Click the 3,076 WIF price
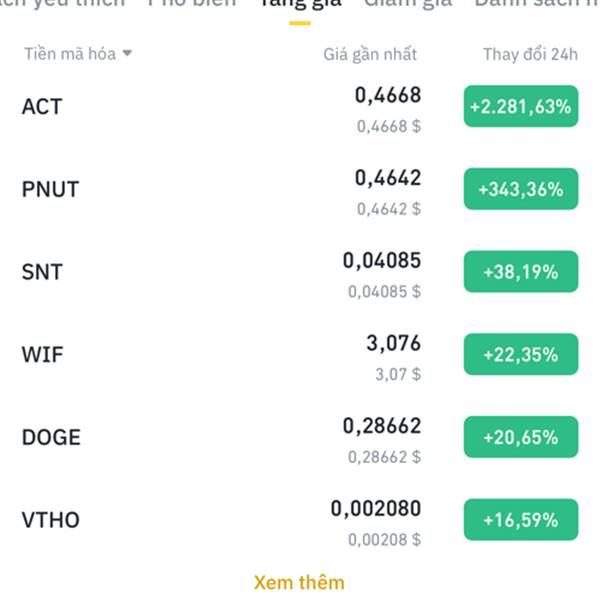600x600 pixels. (394, 344)
